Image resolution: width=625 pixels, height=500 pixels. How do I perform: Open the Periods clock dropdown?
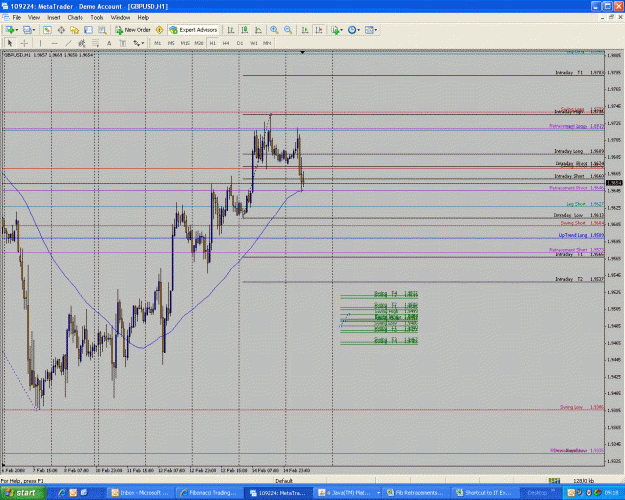click(354, 30)
